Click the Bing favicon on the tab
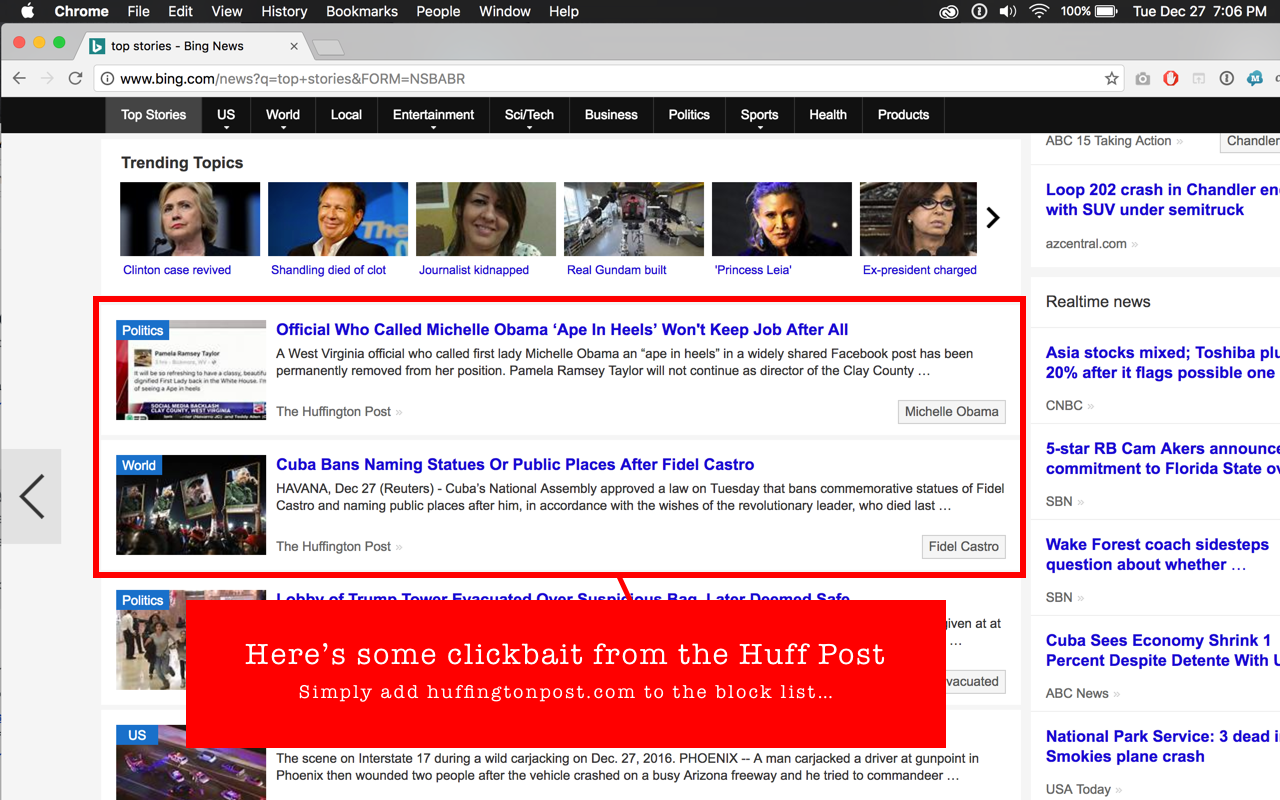Image resolution: width=1280 pixels, height=800 pixels. [97, 46]
